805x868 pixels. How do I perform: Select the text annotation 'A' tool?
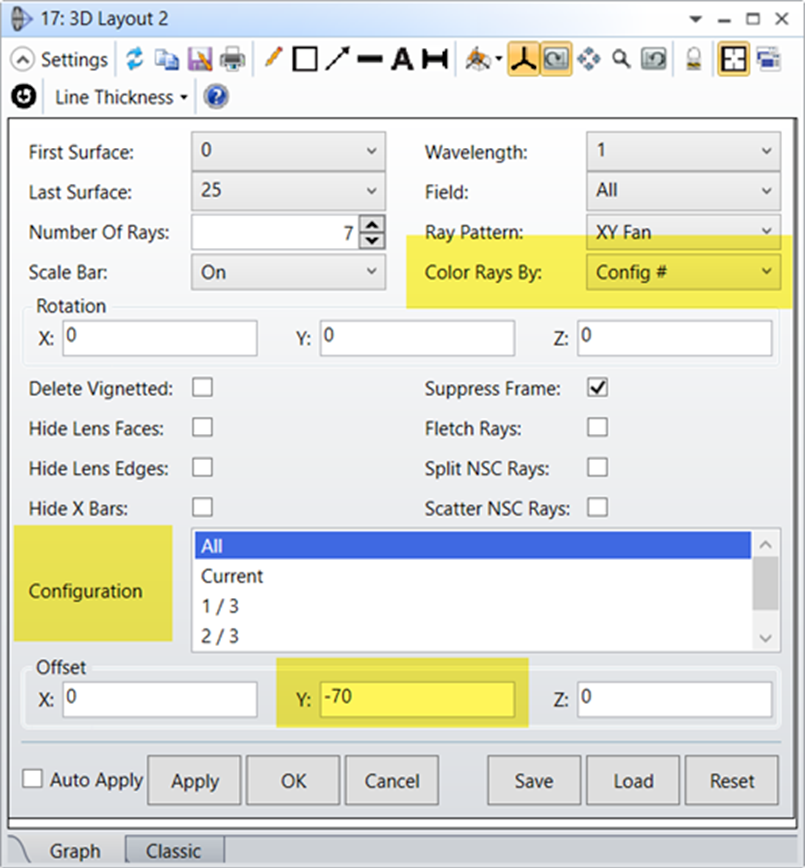tap(402, 60)
